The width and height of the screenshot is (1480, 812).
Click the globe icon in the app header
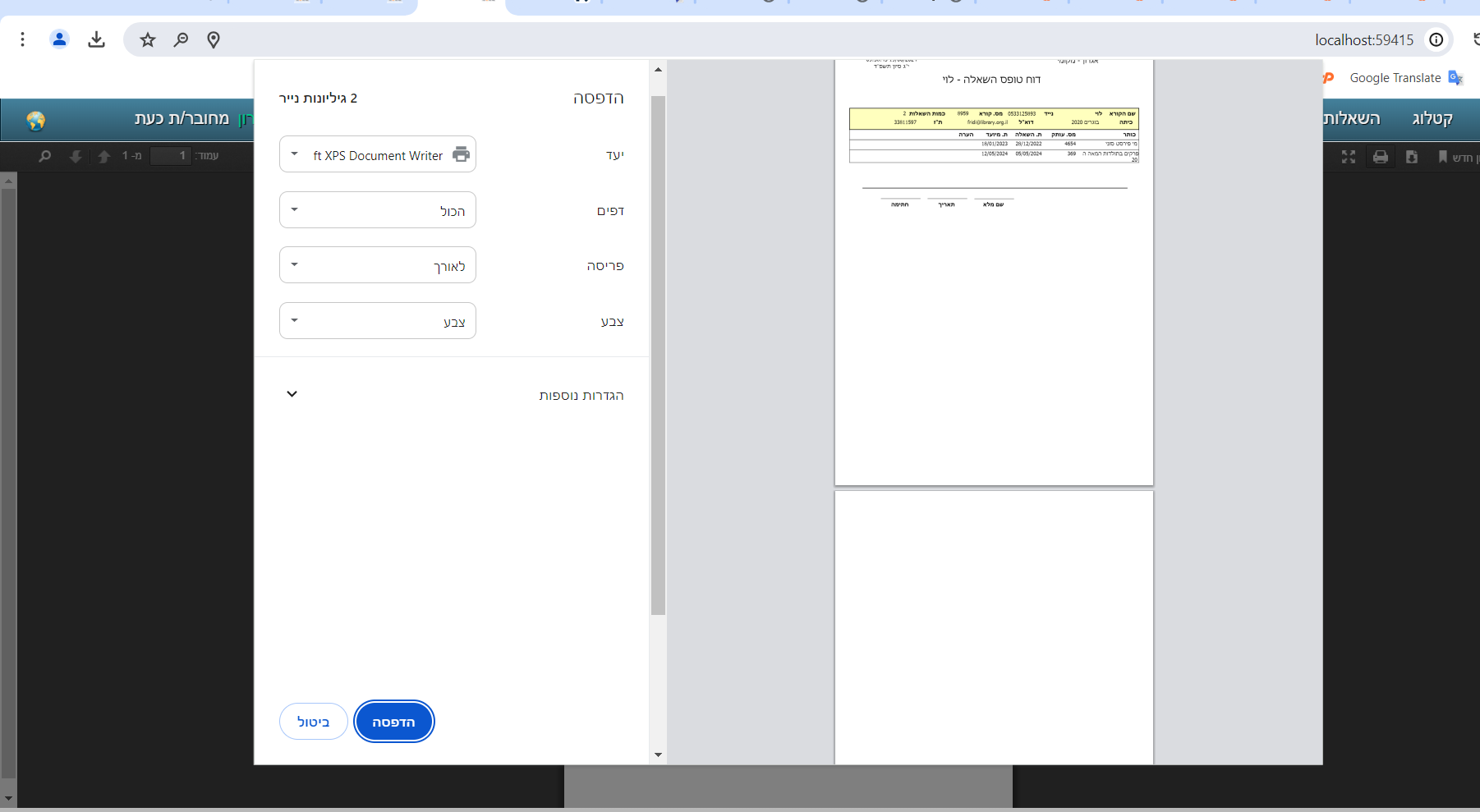[35, 121]
